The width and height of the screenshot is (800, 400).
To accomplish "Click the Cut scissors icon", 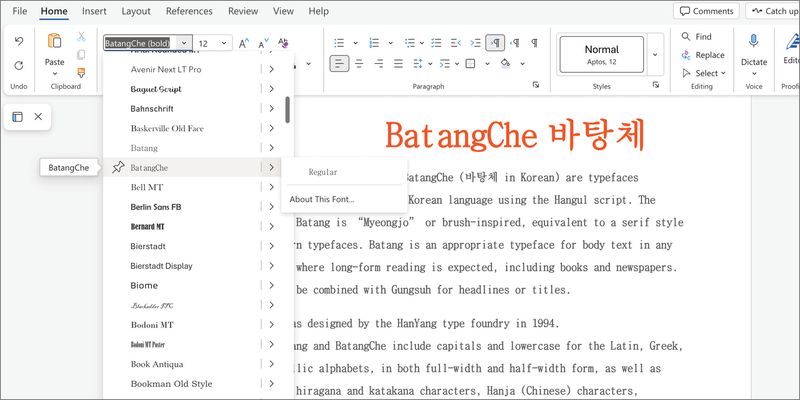I will click(x=81, y=37).
